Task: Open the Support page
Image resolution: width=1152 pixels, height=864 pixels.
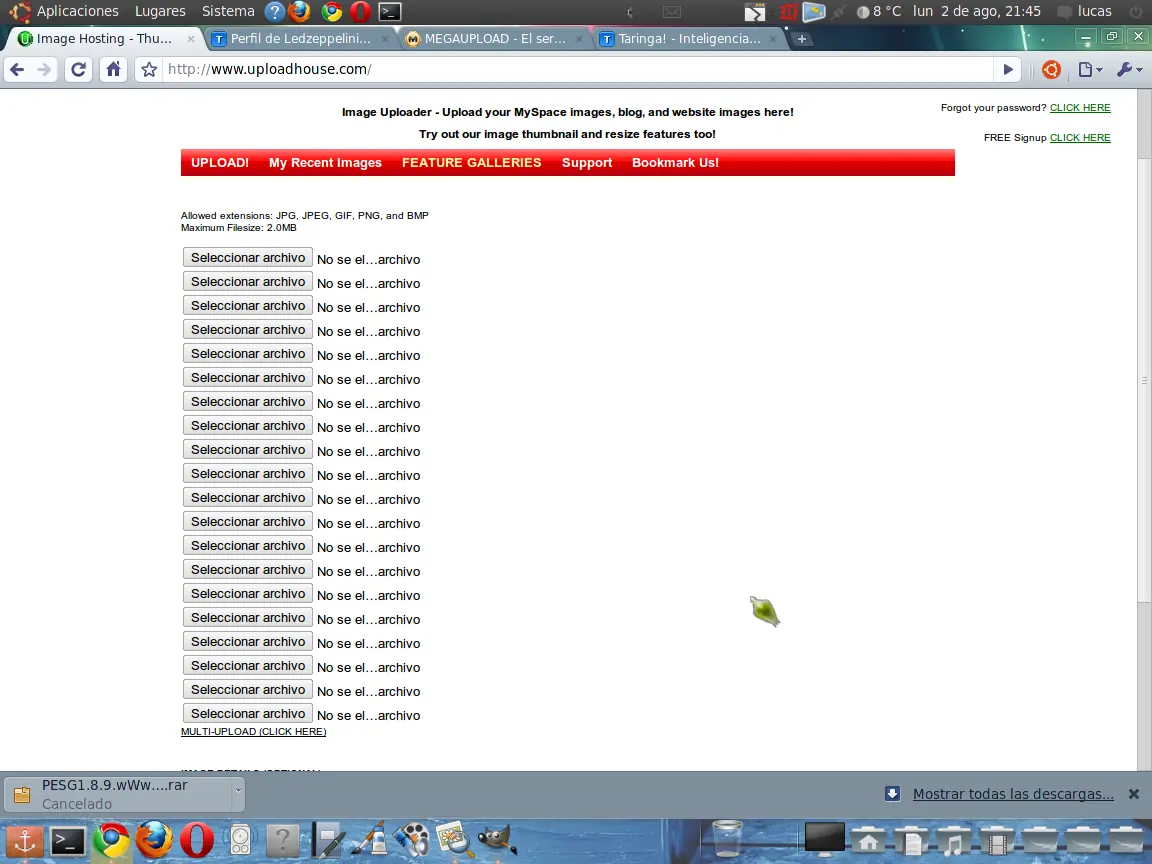Action: 586,162
